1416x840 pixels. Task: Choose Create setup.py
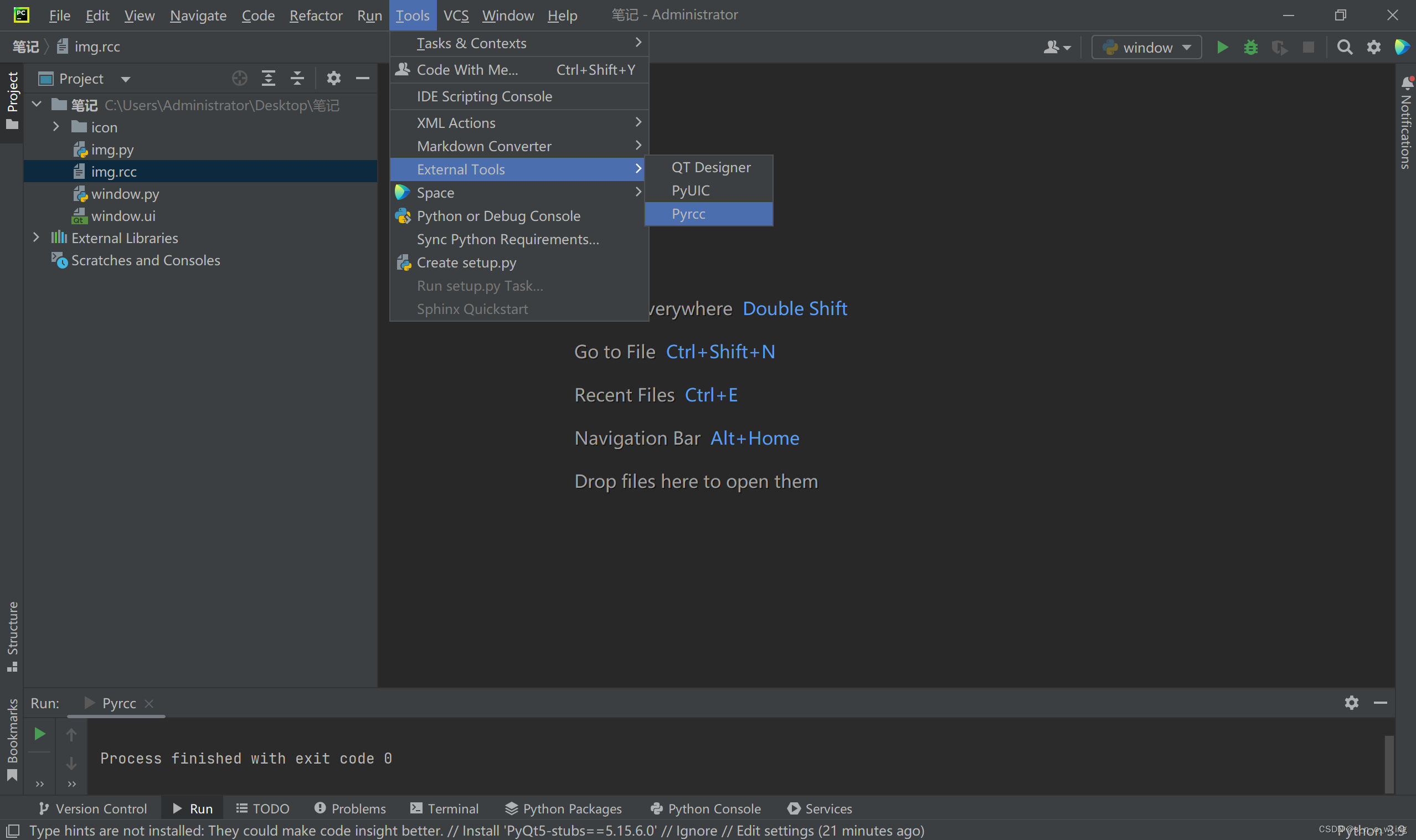click(519, 262)
